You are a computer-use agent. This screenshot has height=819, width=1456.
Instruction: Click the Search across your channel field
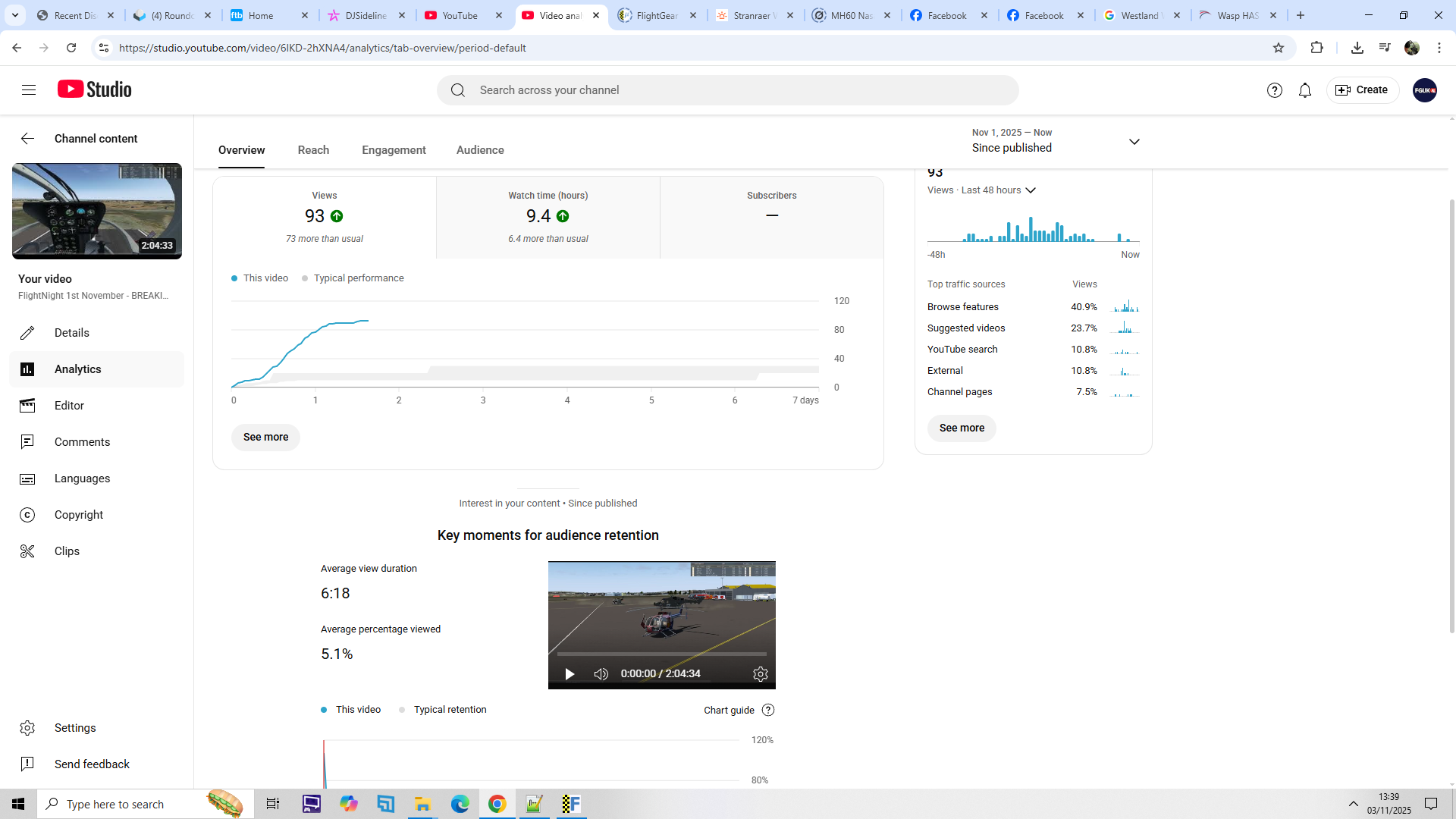(728, 90)
